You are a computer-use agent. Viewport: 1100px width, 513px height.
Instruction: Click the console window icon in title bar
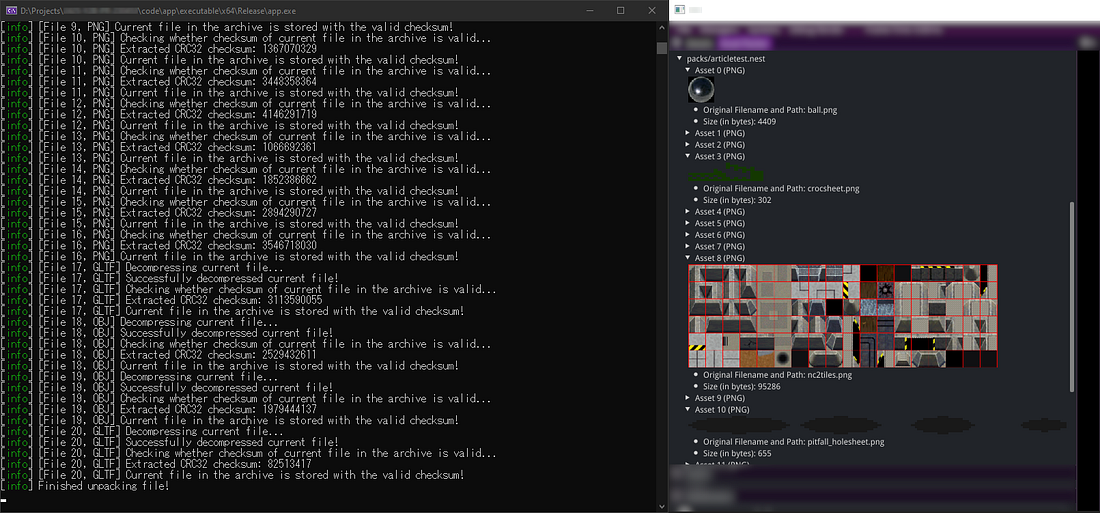point(10,10)
